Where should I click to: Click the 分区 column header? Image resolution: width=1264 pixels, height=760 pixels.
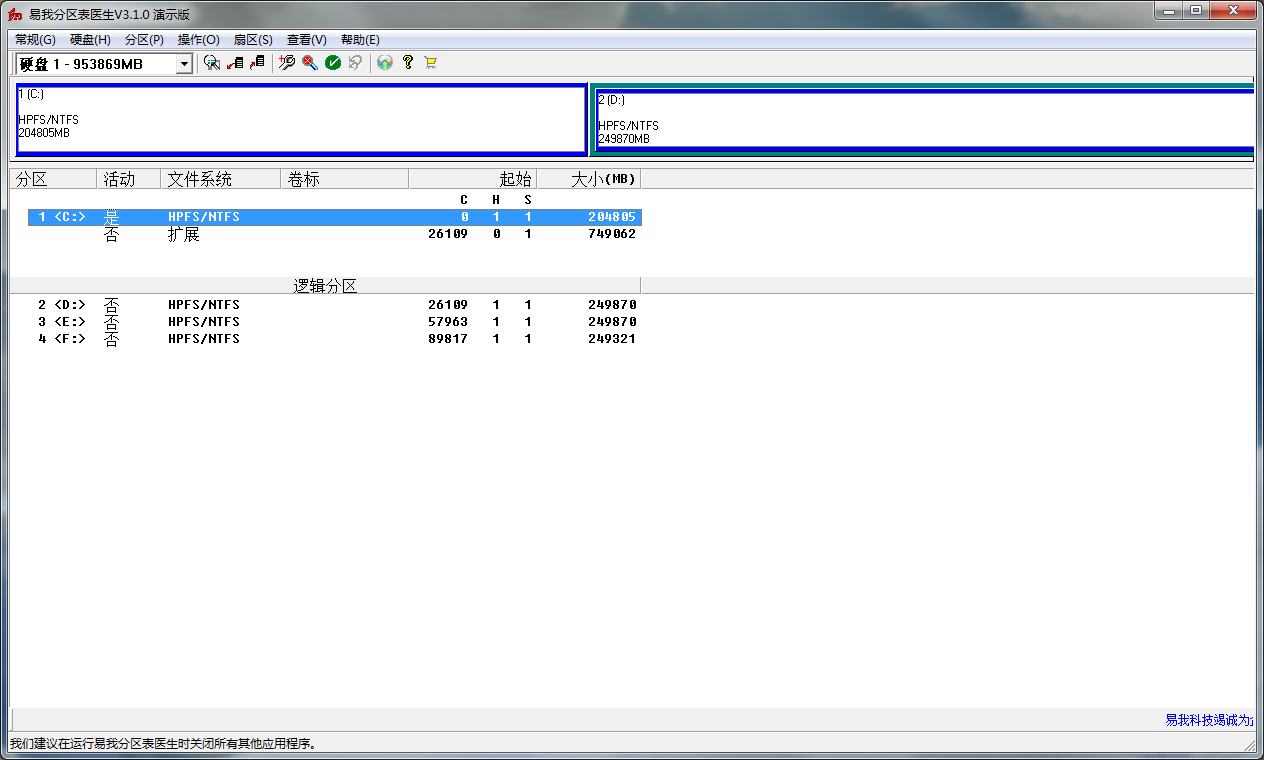coord(53,179)
